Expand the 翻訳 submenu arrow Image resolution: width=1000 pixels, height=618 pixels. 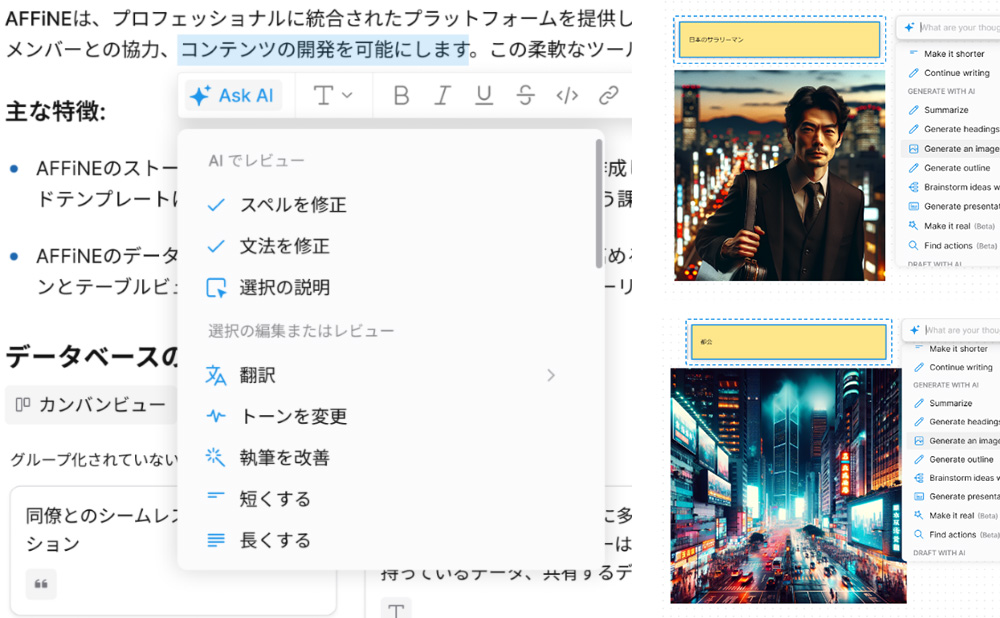tap(550, 376)
